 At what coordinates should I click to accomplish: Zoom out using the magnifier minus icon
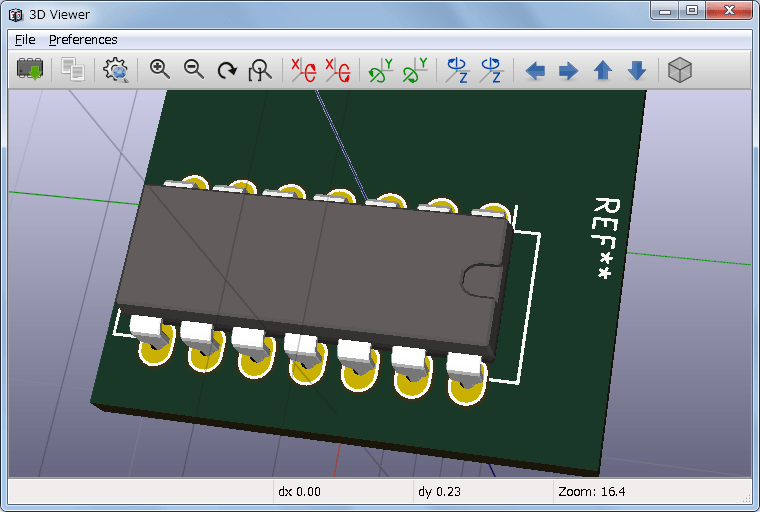(x=194, y=70)
